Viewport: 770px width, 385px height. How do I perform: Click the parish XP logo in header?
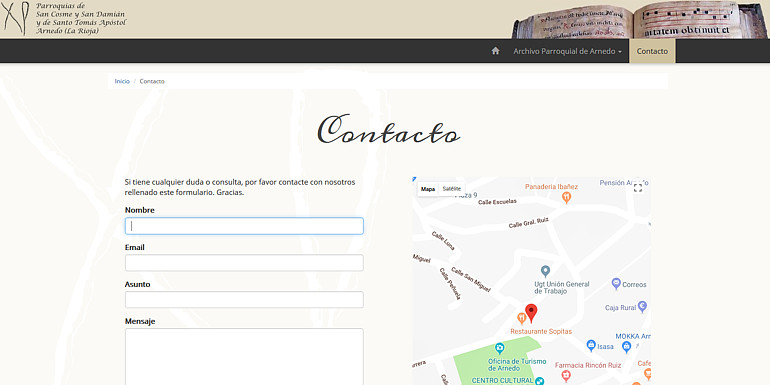click(15, 18)
